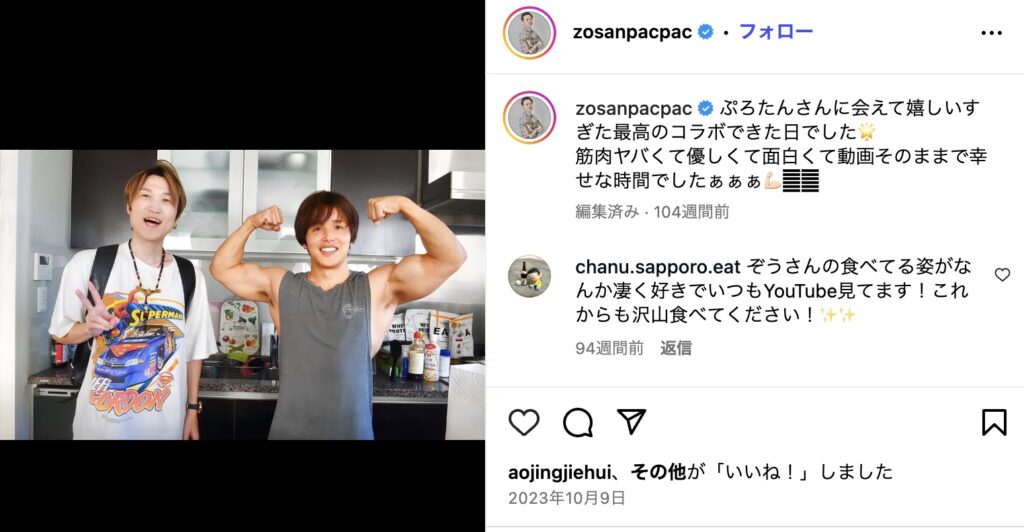Like the chanu.sapporo.eat comment heart
Image resolution: width=1024 pixels, height=532 pixels.
pos(1002,275)
